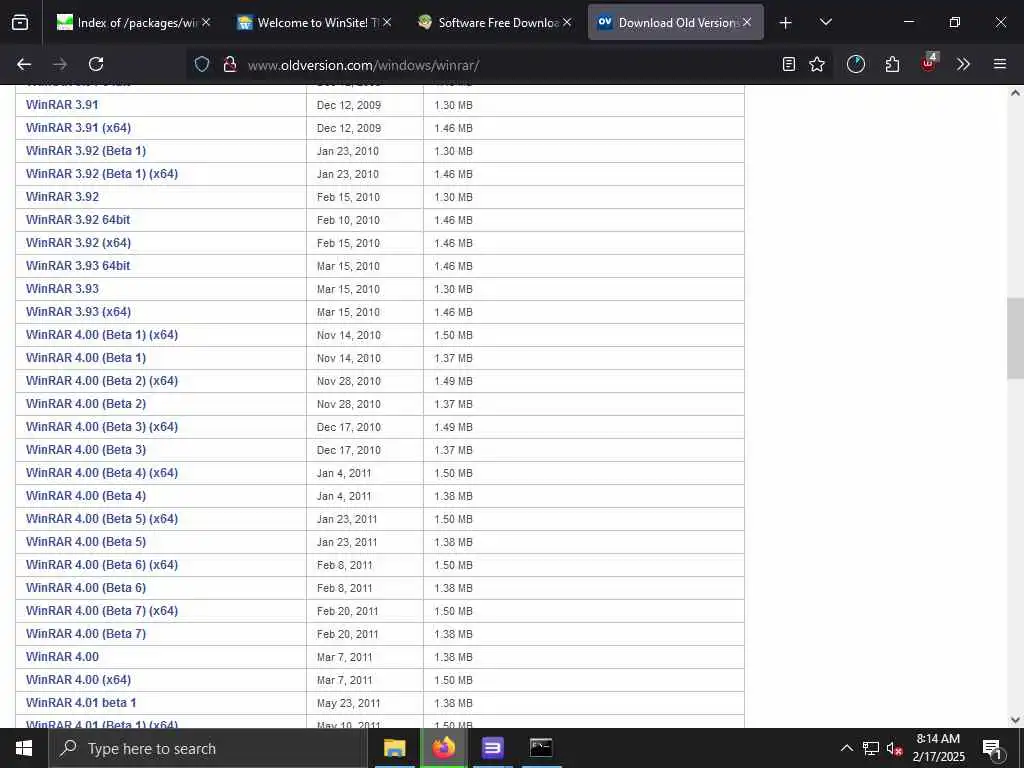Screen dimensions: 1024x768
Task: Open the extensions puzzle icon
Action: [x=892, y=64]
